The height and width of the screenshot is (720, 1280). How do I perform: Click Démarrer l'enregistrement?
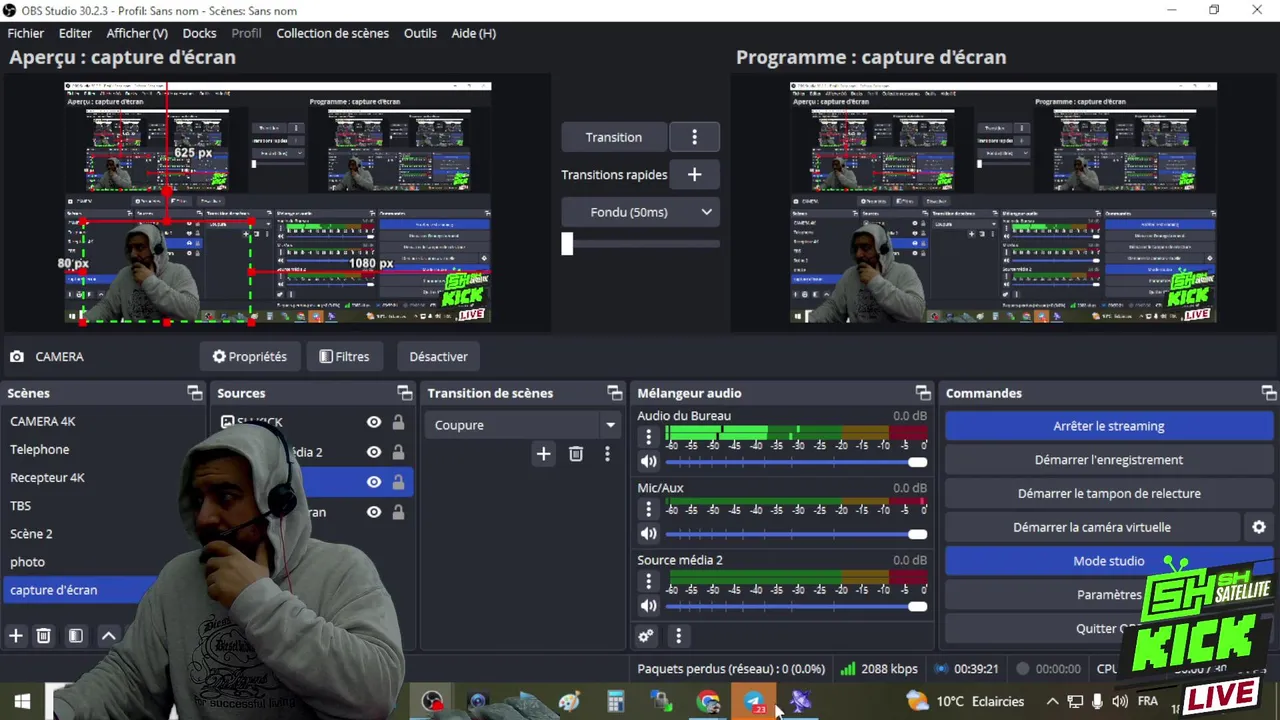click(1109, 460)
